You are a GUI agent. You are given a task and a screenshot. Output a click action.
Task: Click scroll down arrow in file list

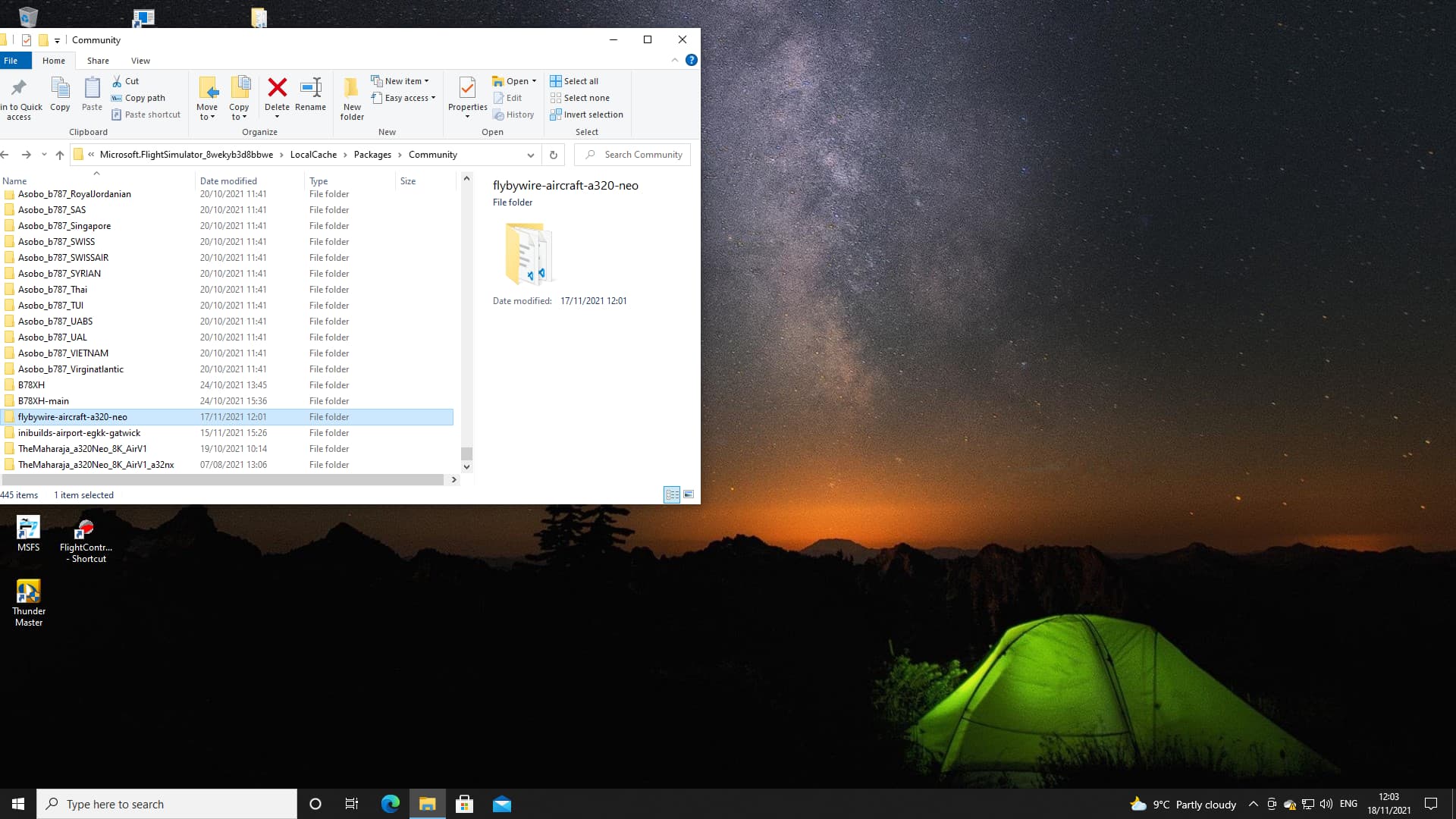click(x=467, y=467)
